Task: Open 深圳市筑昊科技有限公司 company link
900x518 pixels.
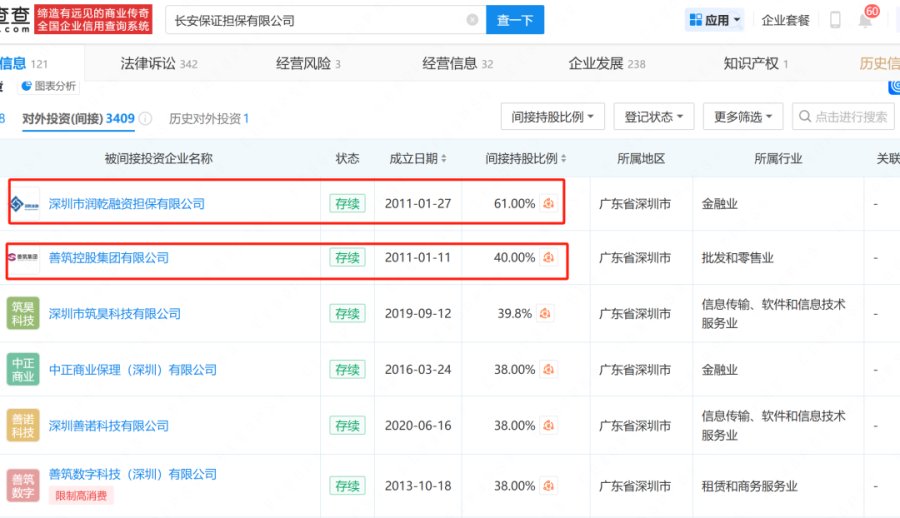Action: (114, 314)
